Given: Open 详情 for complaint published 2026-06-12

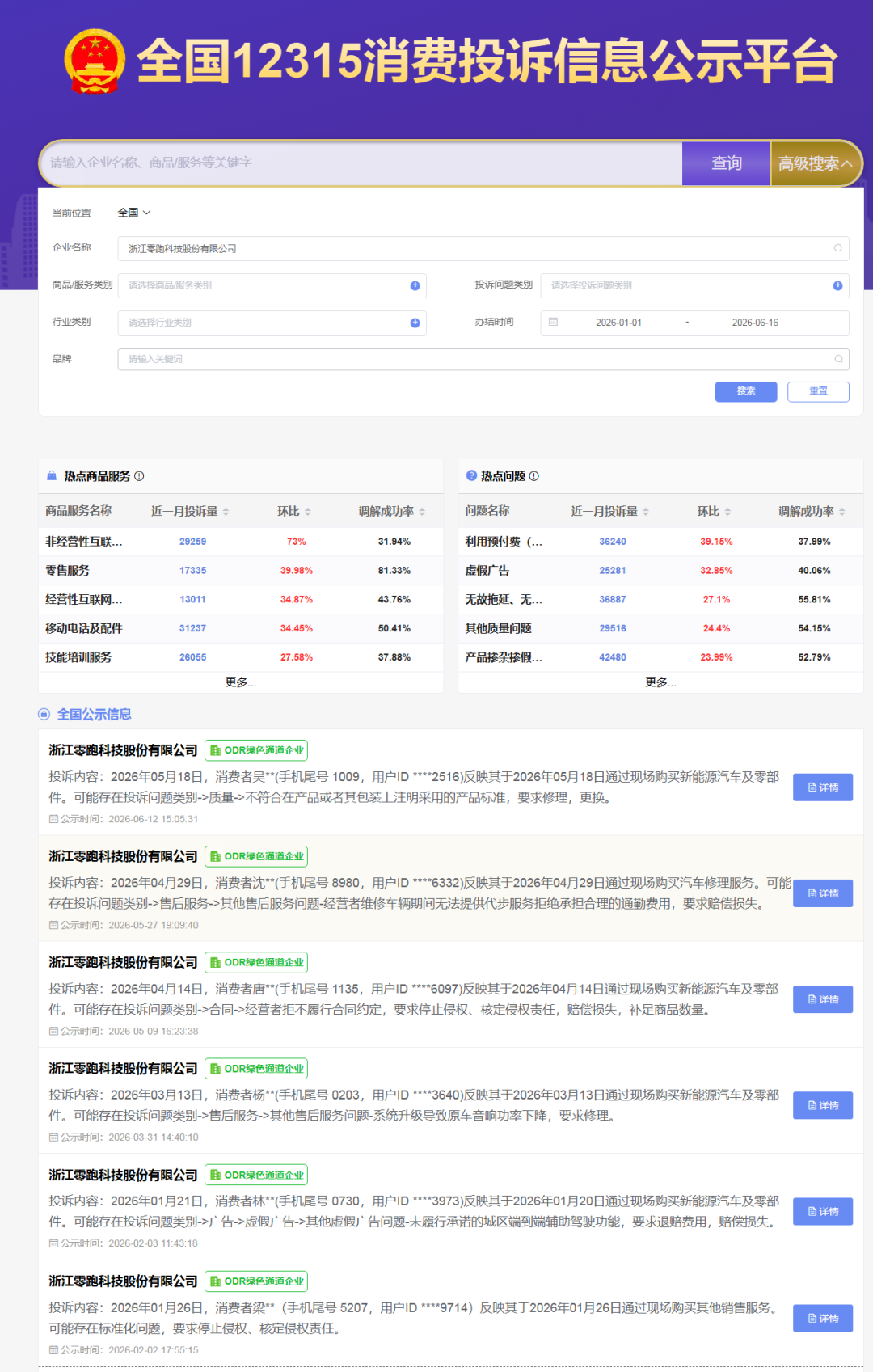Looking at the screenshot, I should pos(823,787).
